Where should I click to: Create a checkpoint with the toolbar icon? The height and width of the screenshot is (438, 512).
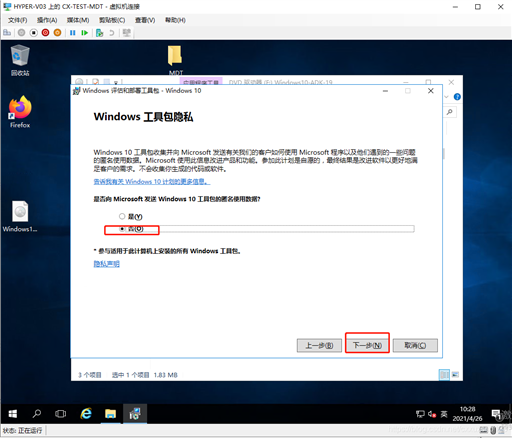tap(99, 33)
